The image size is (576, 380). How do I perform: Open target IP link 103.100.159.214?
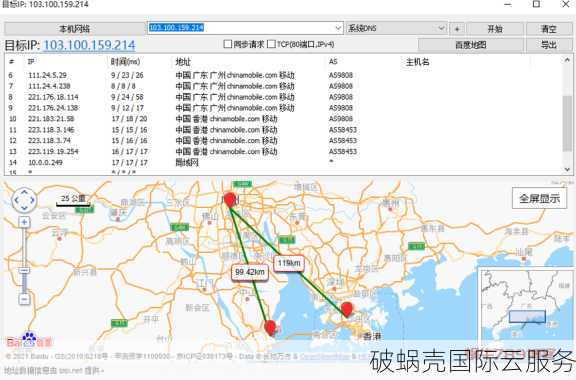89,45
